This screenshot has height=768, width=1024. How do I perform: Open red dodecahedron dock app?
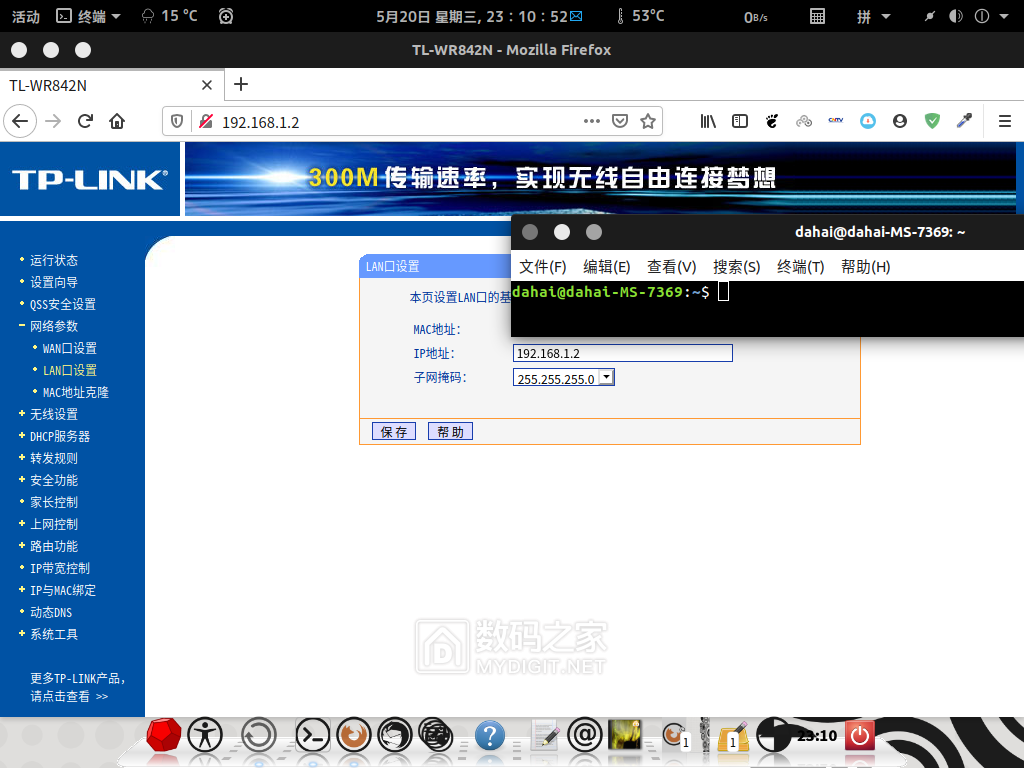tap(163, 735)
